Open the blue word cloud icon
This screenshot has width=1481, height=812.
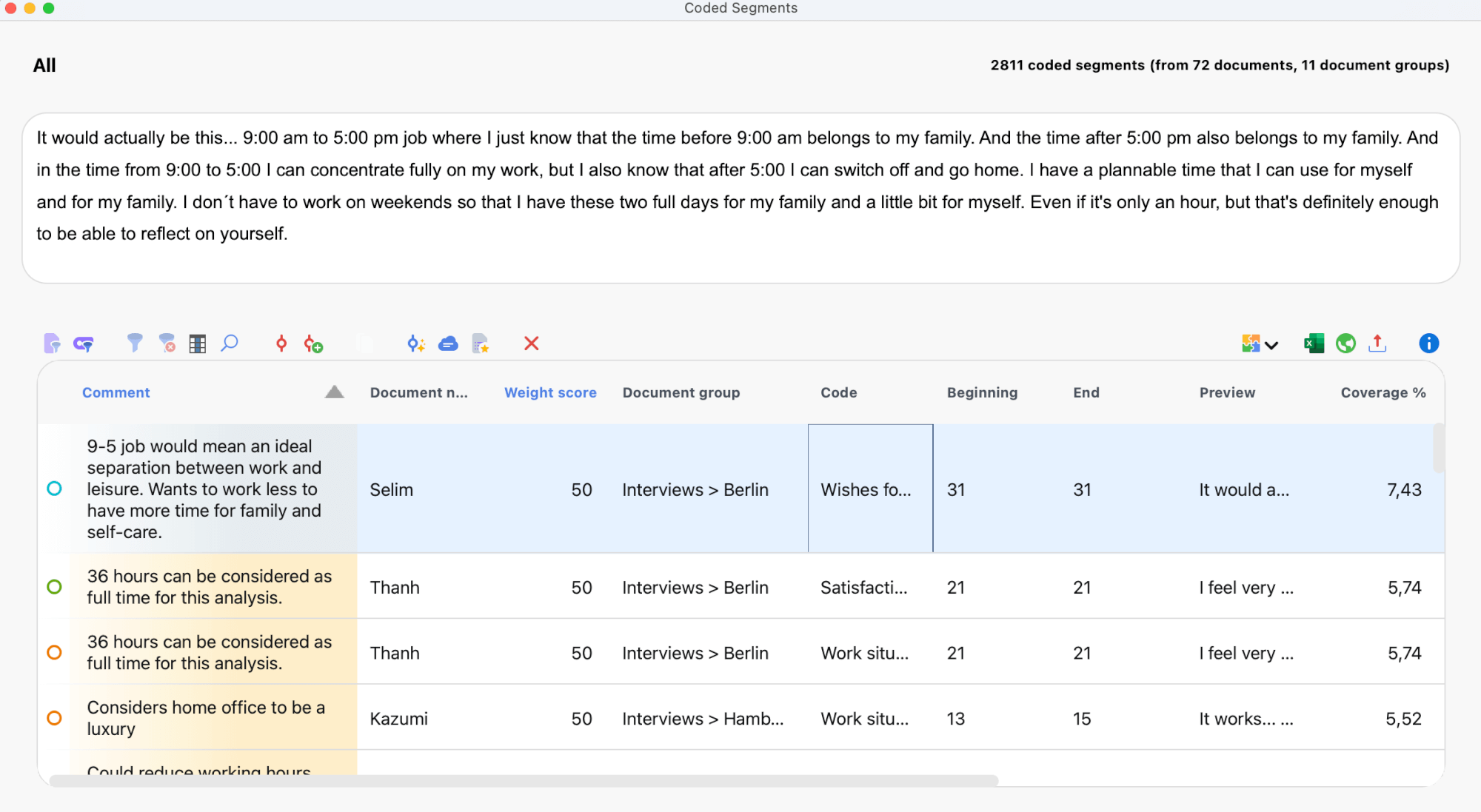(448, 343)
